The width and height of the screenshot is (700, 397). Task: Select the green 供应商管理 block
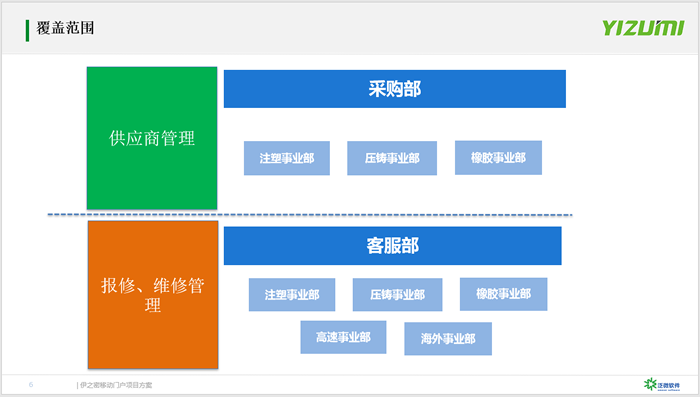click(x=152, y=138)
